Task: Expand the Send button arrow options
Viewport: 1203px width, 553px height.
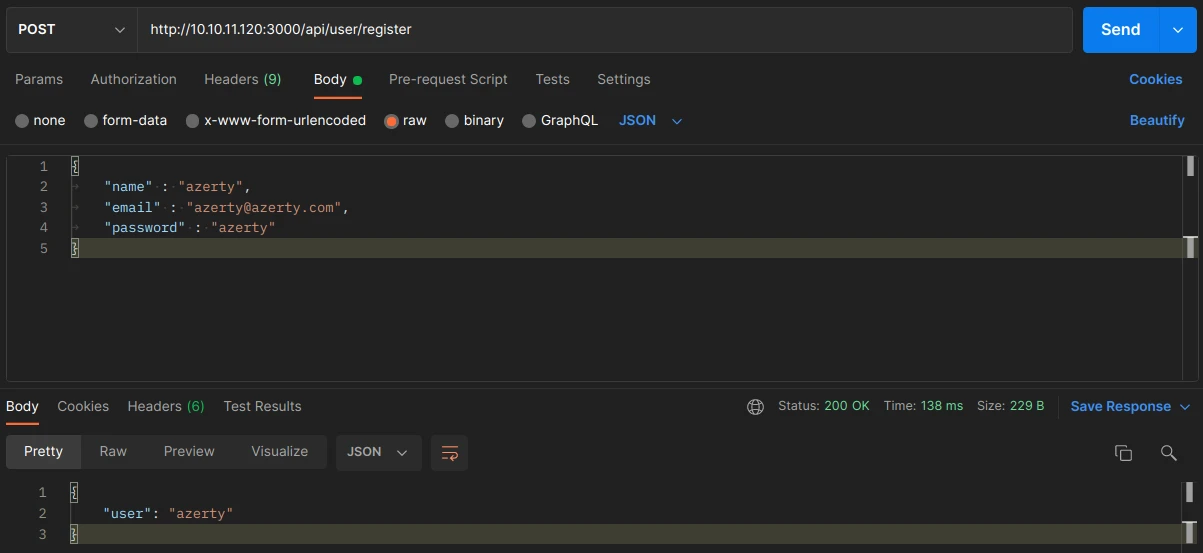Action: pos(1176,30)
